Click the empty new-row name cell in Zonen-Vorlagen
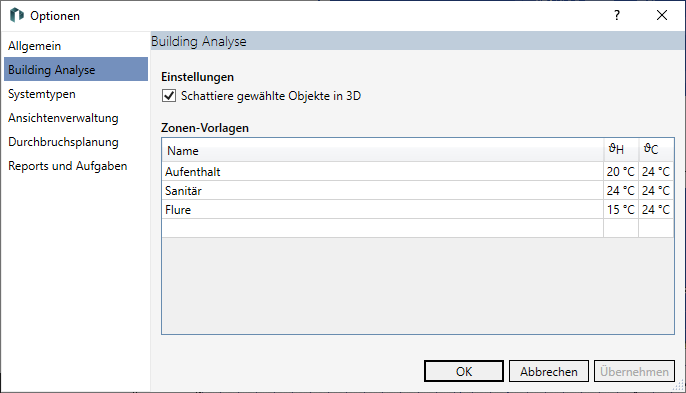The image size is (686, 393). tap(383, 228)
